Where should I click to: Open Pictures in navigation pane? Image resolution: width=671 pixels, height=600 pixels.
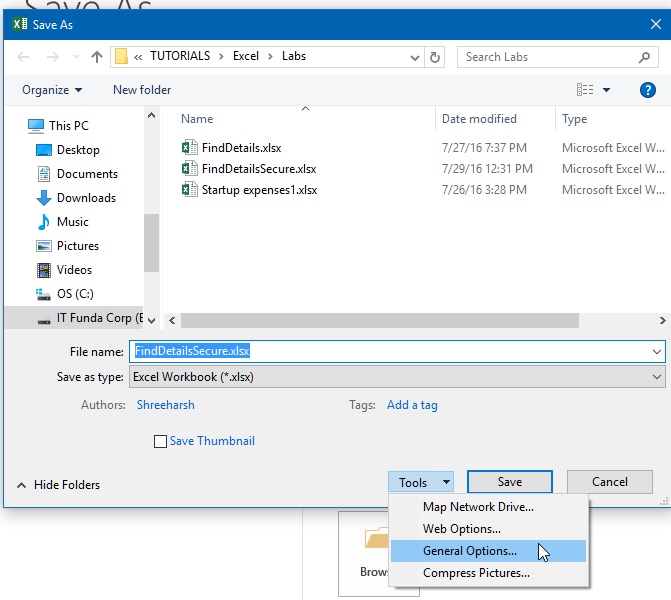pos(77,246)
